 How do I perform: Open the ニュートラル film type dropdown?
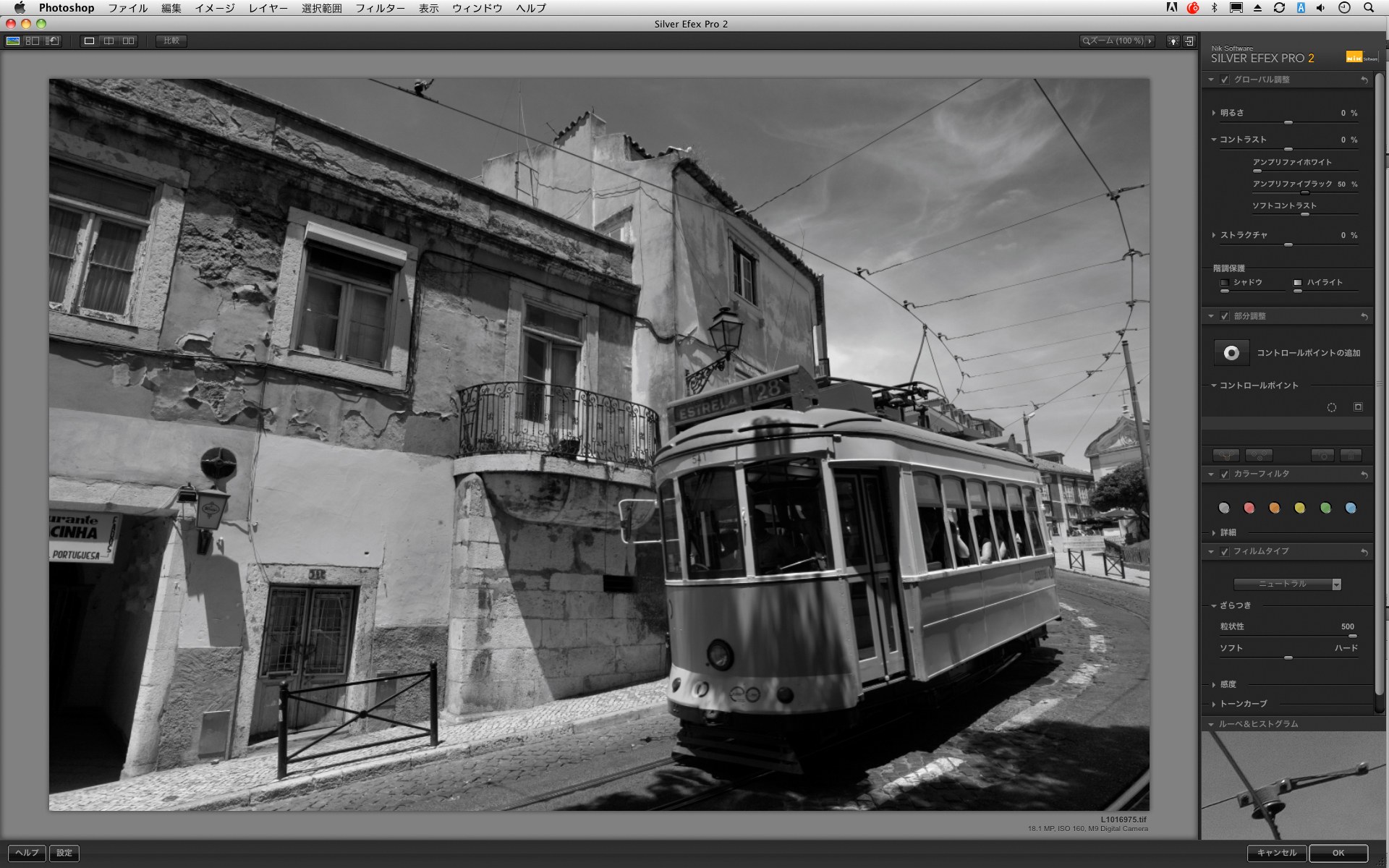click(x=1287, y=584)
